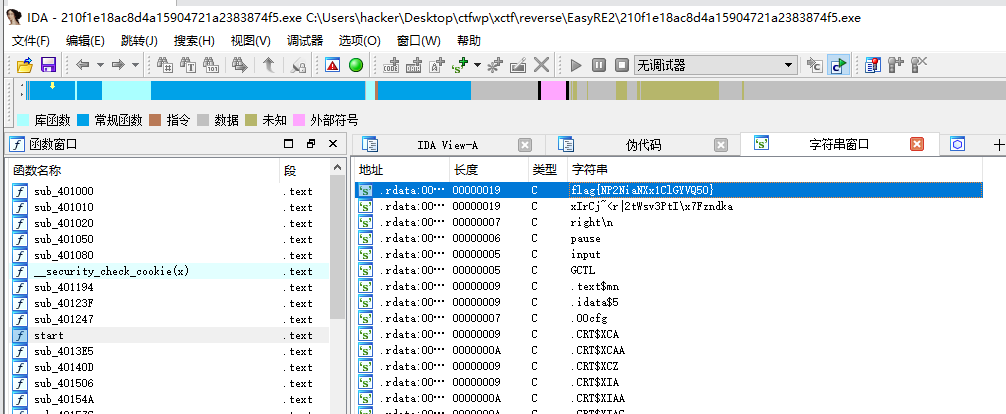The height and width of the screenshot is (414, 1006).
Task: Select the pause string row
Action: coord(669,238)
